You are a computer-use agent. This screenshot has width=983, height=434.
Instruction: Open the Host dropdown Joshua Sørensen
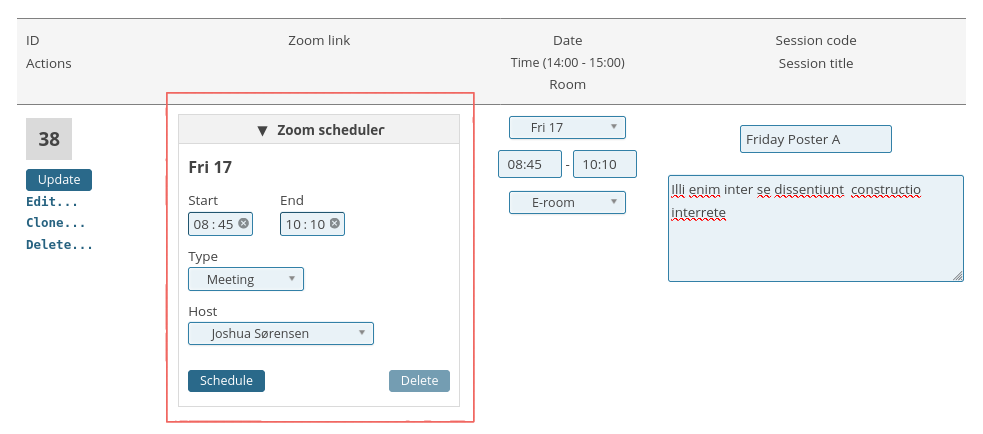coord(281,334)
